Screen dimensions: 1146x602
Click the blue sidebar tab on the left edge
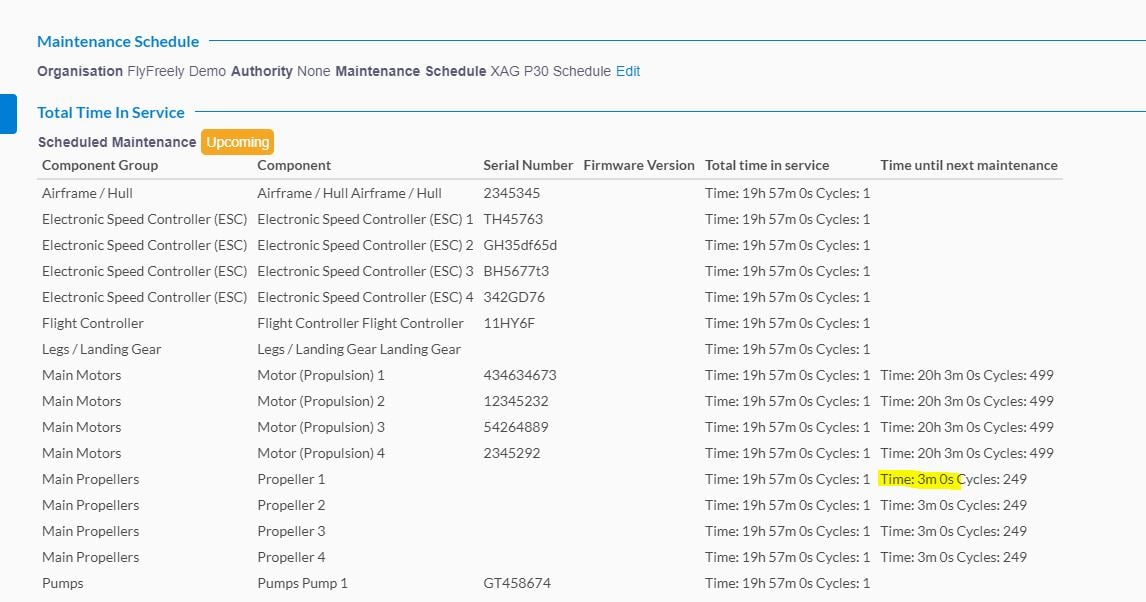[6, 114]
